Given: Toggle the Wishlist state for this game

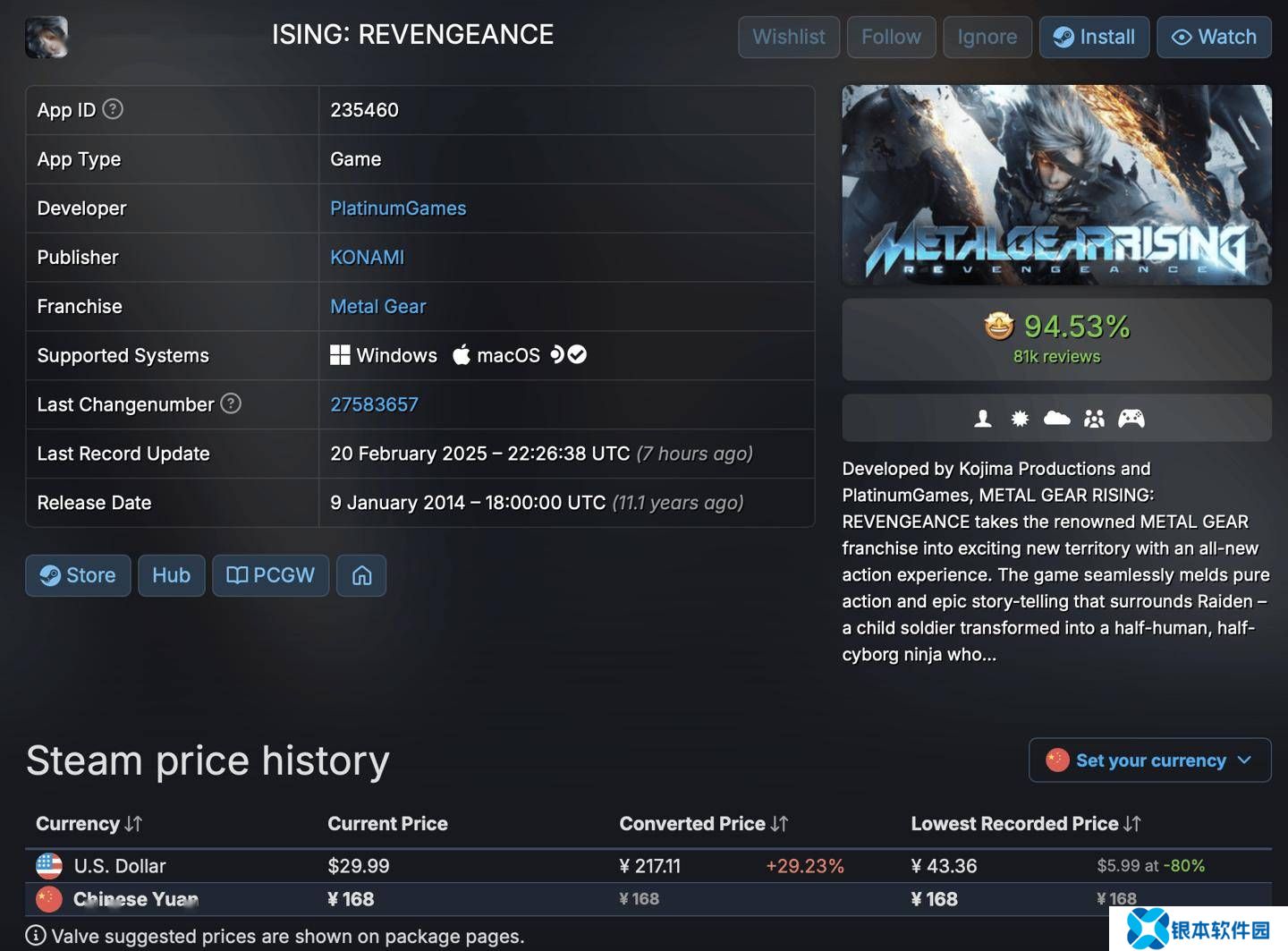Looking at the screenshot, I should tap(788, 37).
